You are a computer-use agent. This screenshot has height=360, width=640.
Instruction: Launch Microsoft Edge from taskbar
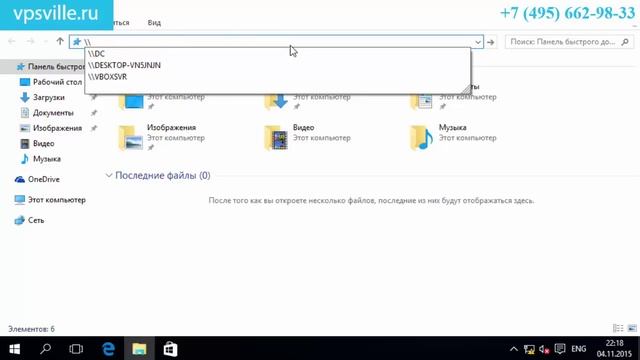pyautogui.click(x=108, y=349)
